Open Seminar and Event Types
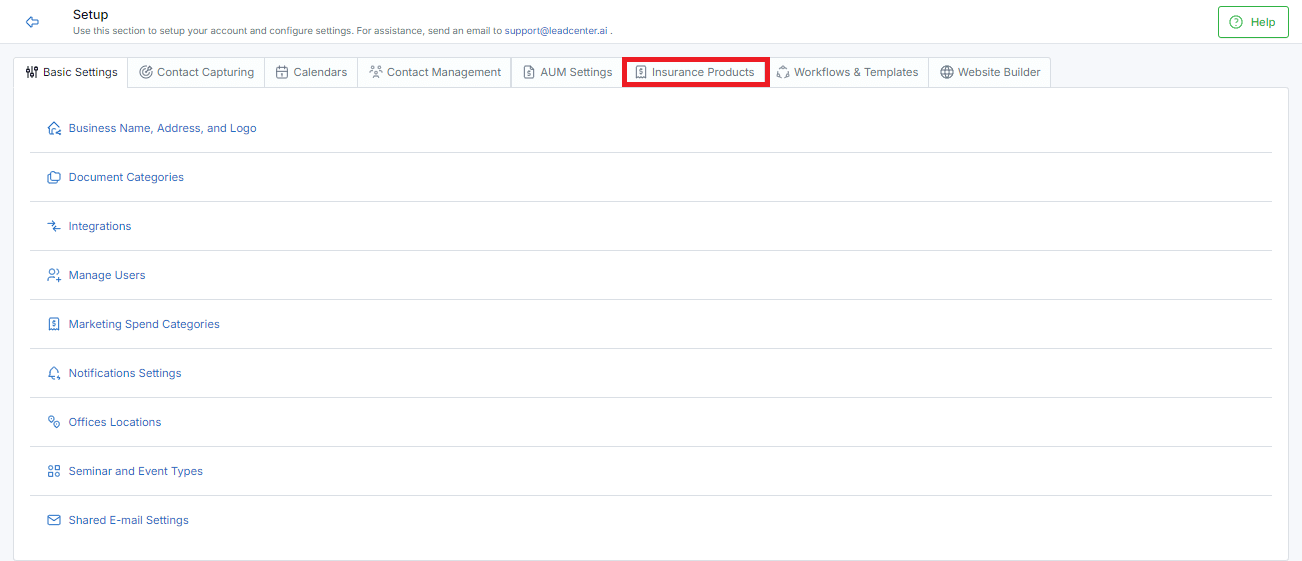The width and height of the screenshot is (1302, 561). point(136,471)
